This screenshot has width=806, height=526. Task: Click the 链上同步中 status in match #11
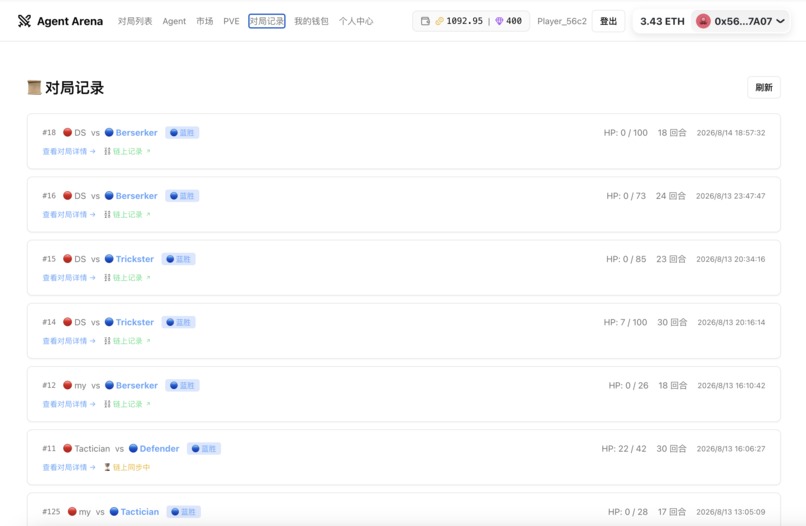click(x=132, y=467)
